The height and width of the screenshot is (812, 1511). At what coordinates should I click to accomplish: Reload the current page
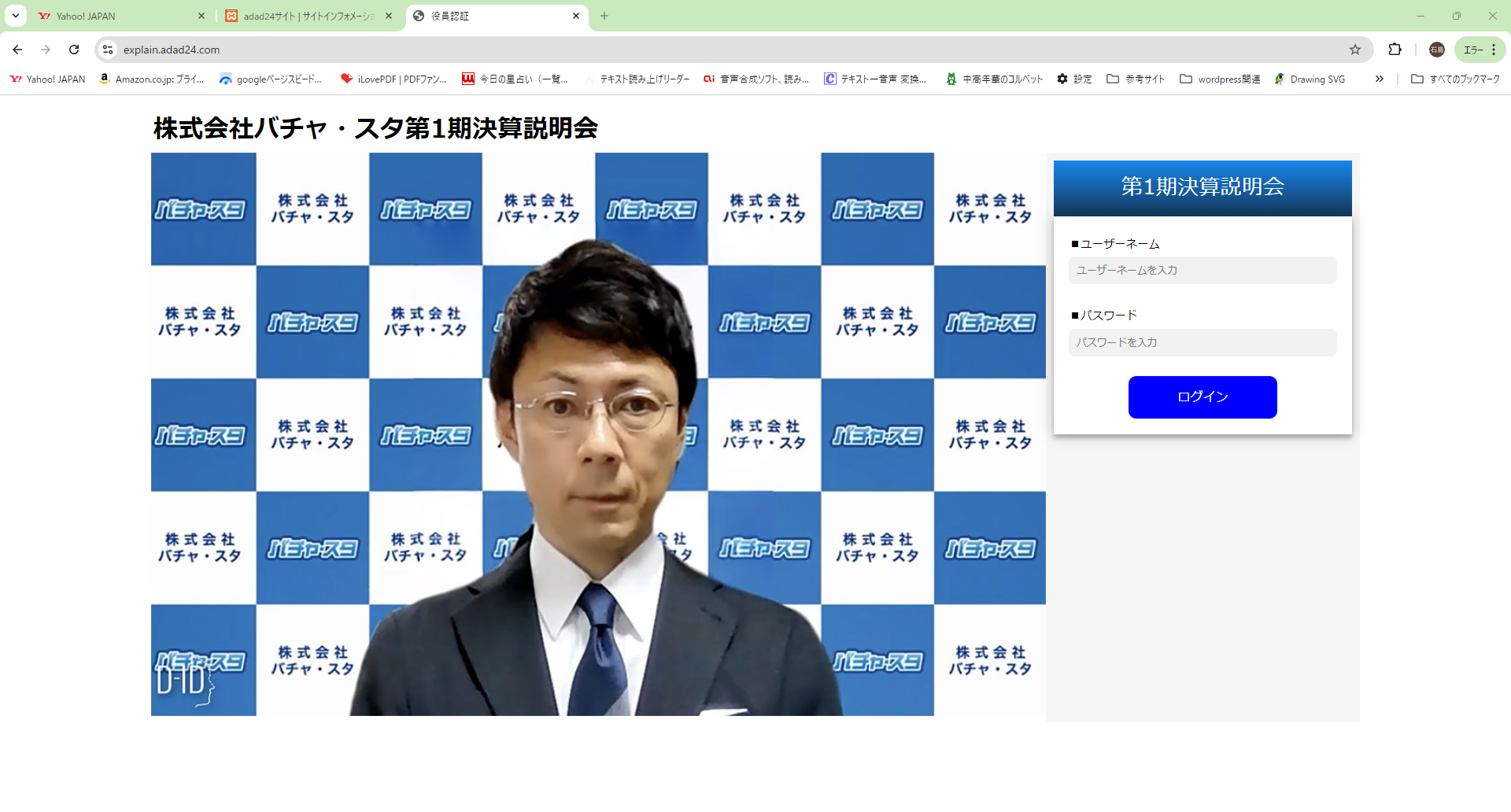[x=74, y=50]
